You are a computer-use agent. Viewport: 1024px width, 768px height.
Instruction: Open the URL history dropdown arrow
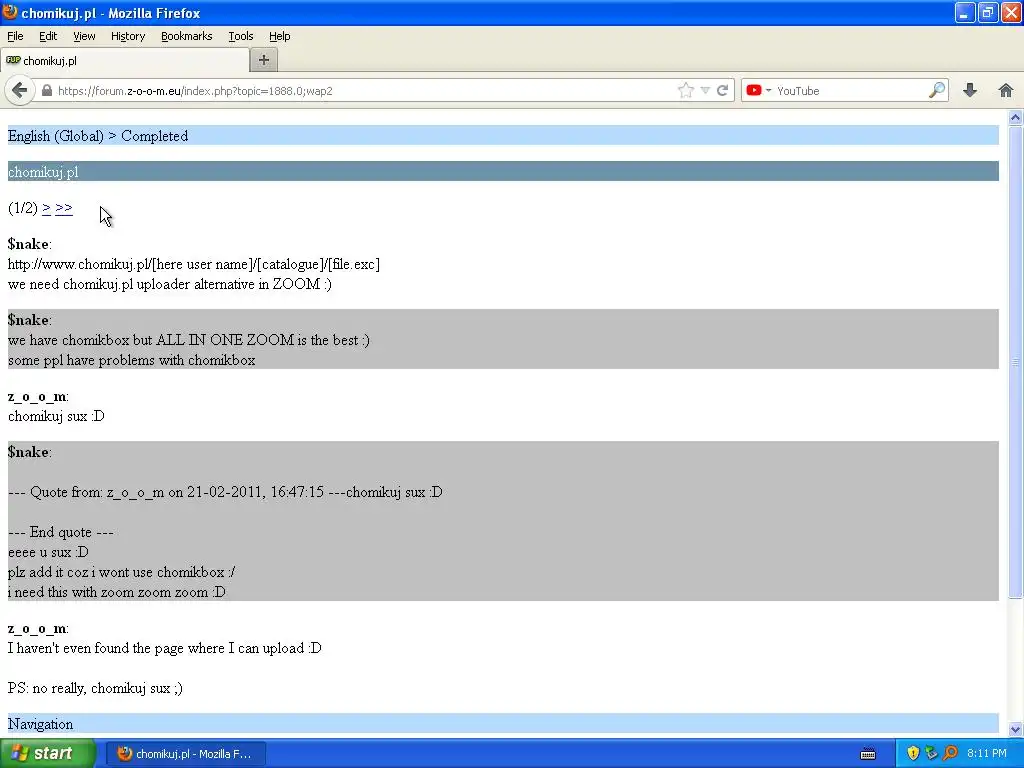coord(705,91)
